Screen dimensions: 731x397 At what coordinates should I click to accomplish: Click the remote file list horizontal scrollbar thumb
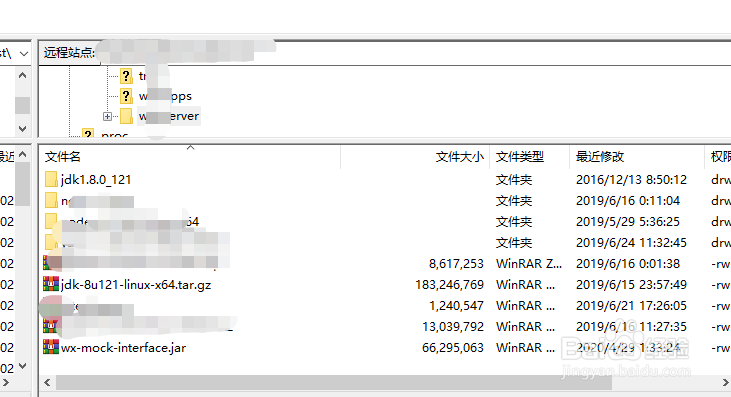click(334, 383)
